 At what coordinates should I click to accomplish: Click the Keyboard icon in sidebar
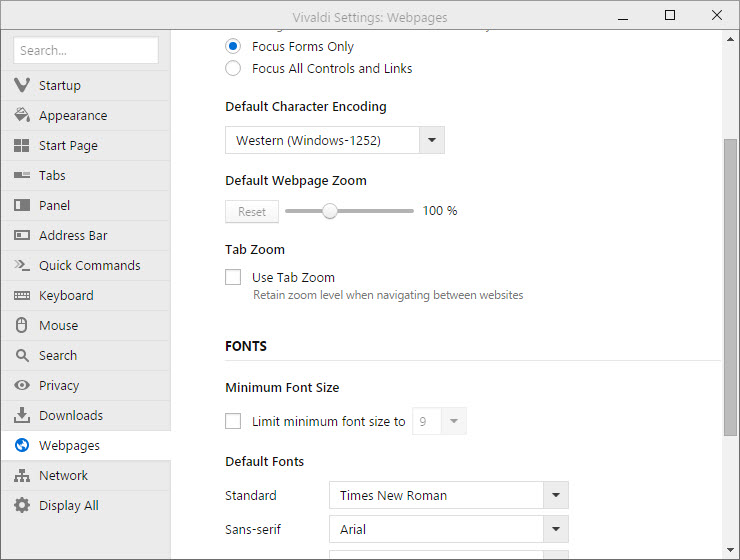pos(22,295)
